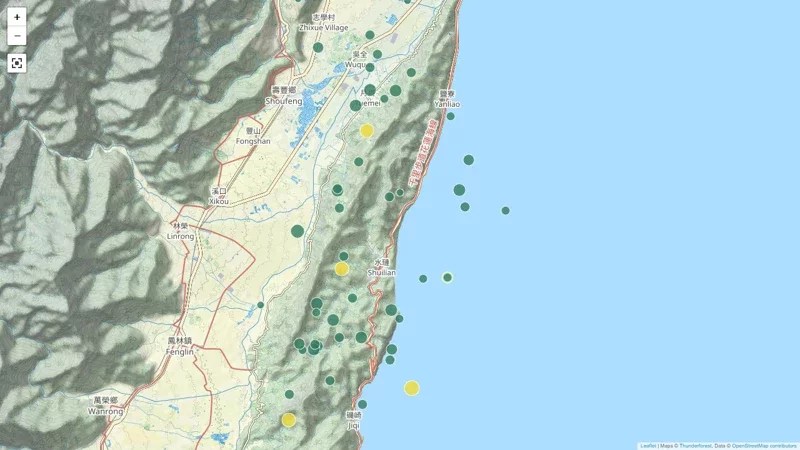The height and width of the screenshot is (450, 800).
Task: Toggle fullscreen map view
Action: click(x=17, y=63)
